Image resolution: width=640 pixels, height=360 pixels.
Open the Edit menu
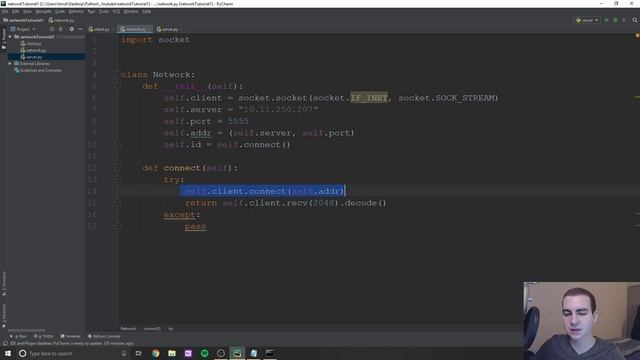[16, 11]
